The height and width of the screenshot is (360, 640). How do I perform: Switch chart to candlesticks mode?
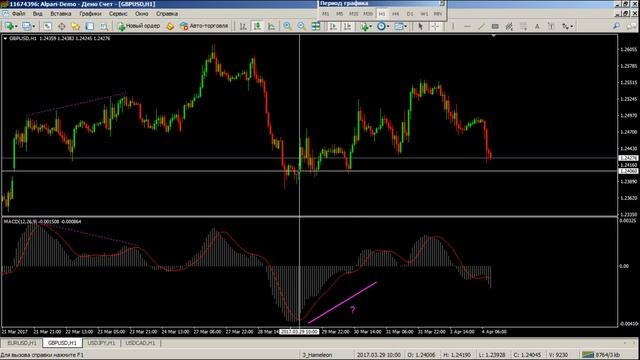258,26
